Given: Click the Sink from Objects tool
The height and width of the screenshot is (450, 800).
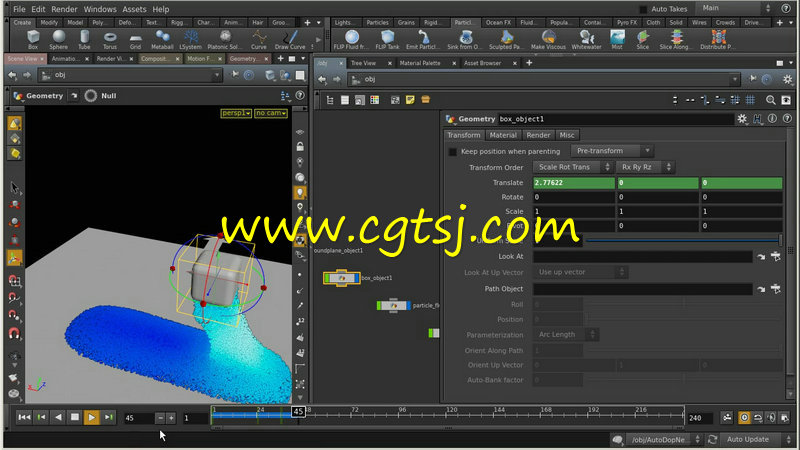Looking at the screenshot, I should tap(464, 39).
